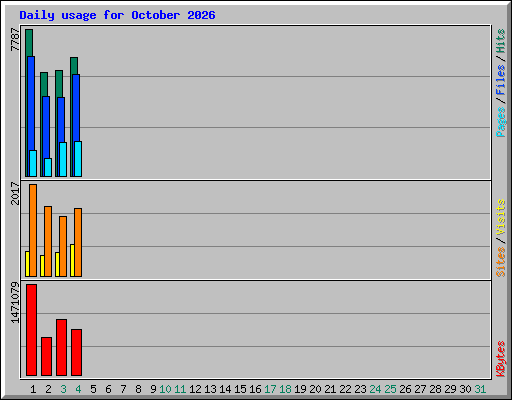Click the yellow Sites bar for day 4

coord(72,260)
